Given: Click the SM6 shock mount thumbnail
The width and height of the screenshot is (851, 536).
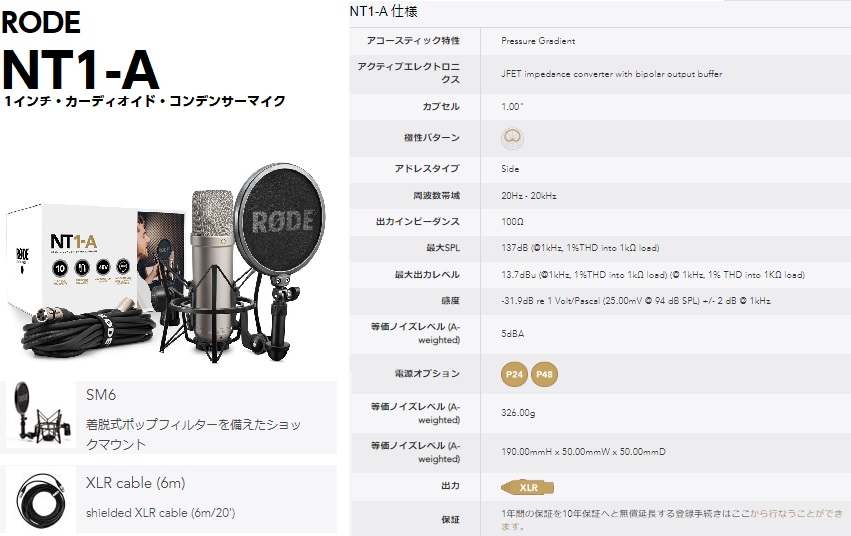Looking at the screenshot, I should click(41, 416).
